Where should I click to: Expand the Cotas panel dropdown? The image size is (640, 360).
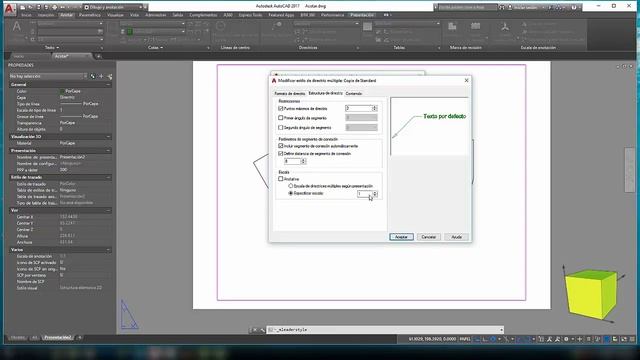pos(156,48)
